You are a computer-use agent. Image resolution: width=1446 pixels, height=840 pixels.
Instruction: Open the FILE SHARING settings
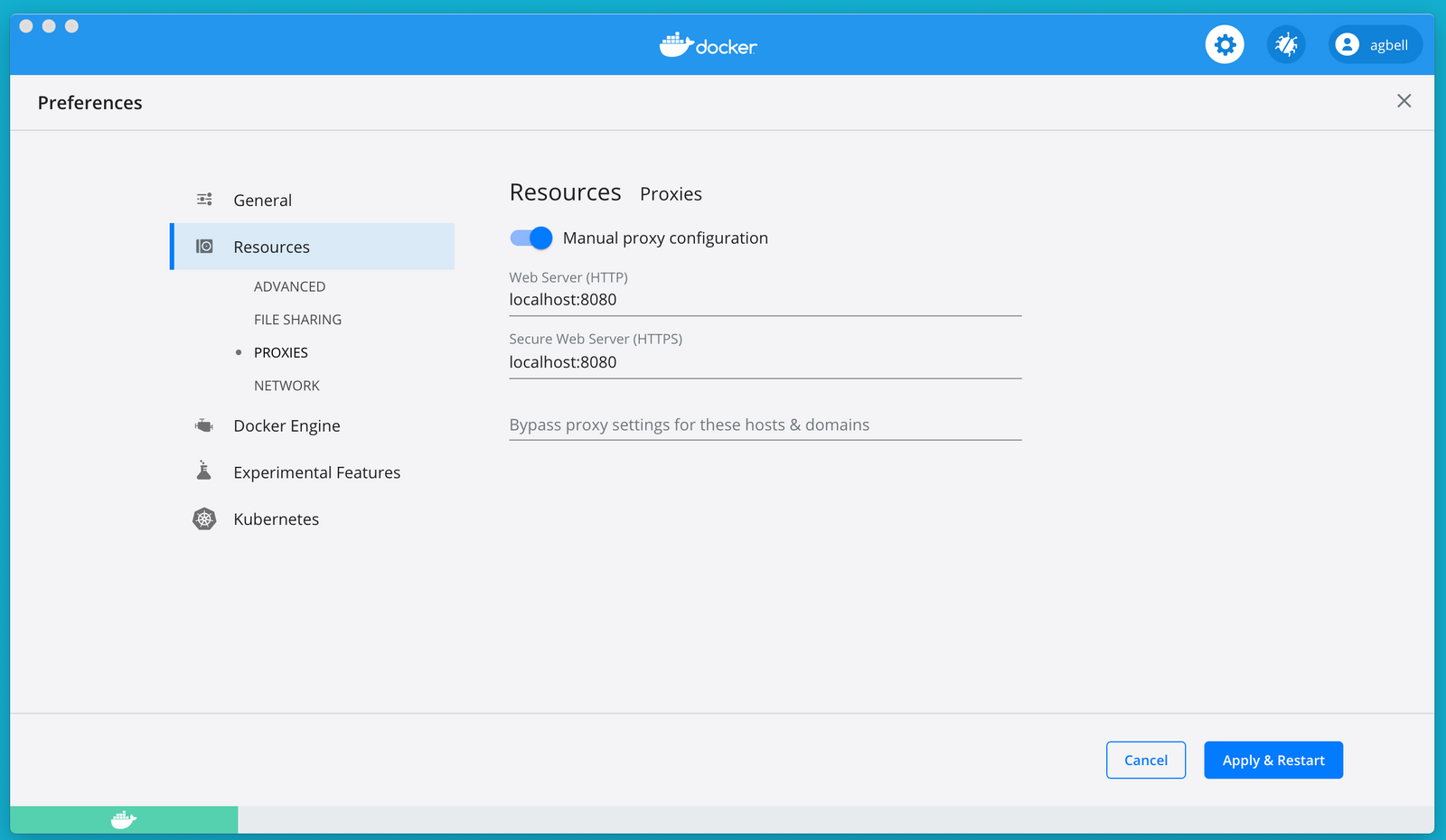[x=297, y=319]
